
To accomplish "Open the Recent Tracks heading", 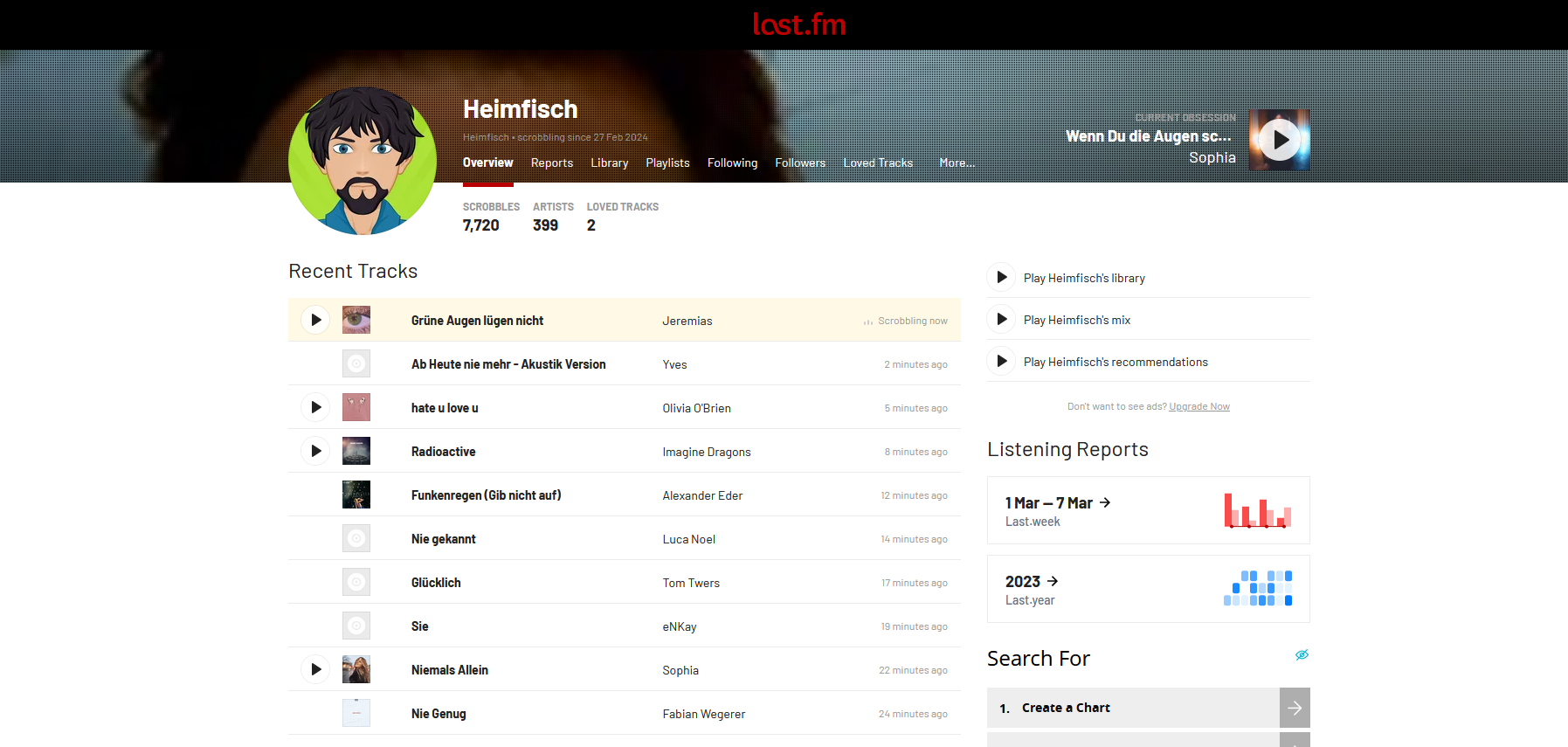I will point(353,271).
